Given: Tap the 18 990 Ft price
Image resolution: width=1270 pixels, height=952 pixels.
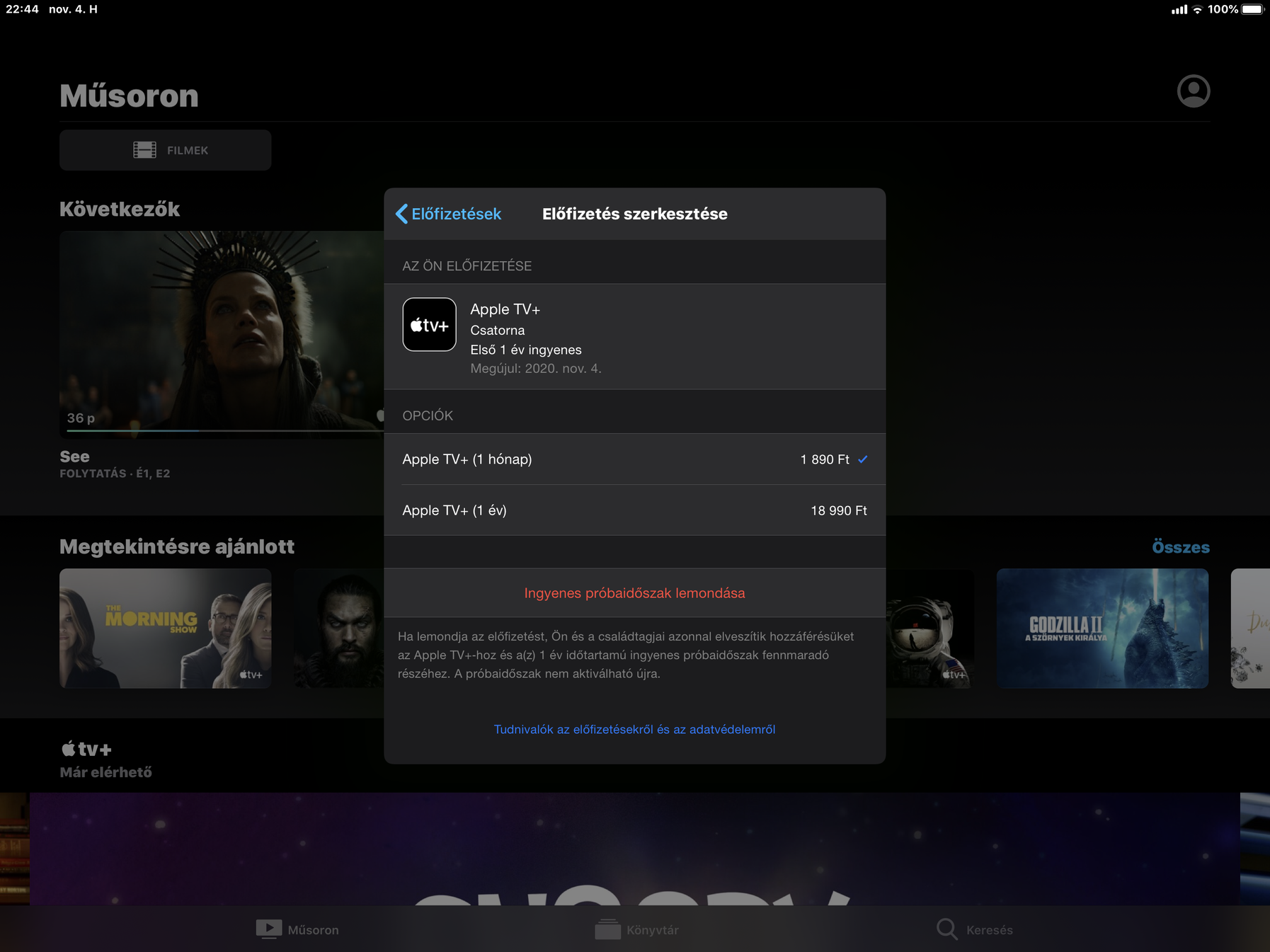Looking at the screenshot, I should pyautogui.click(x=839, y=510).
